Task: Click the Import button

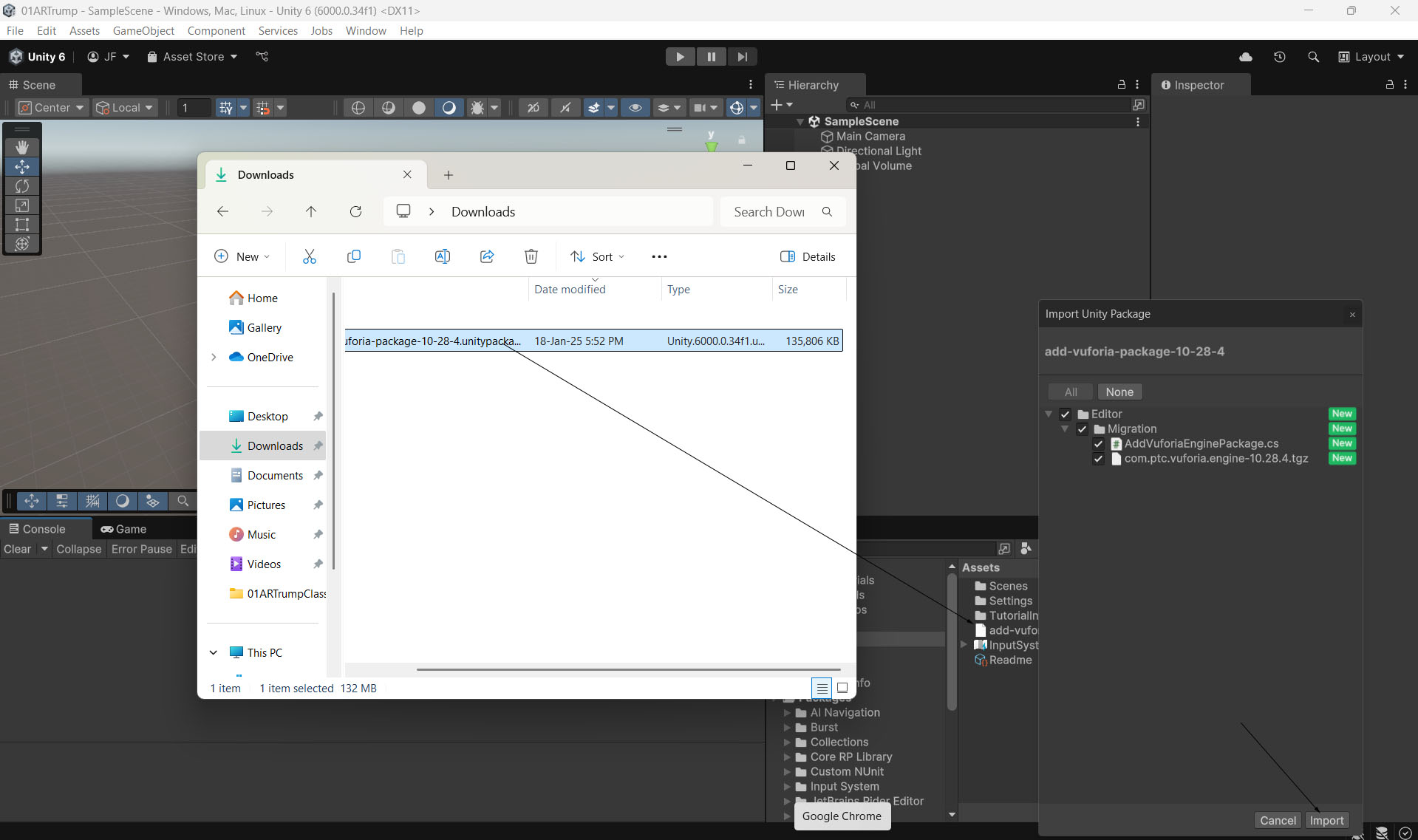Action: pyautogui.click(x=1326, y=820)
